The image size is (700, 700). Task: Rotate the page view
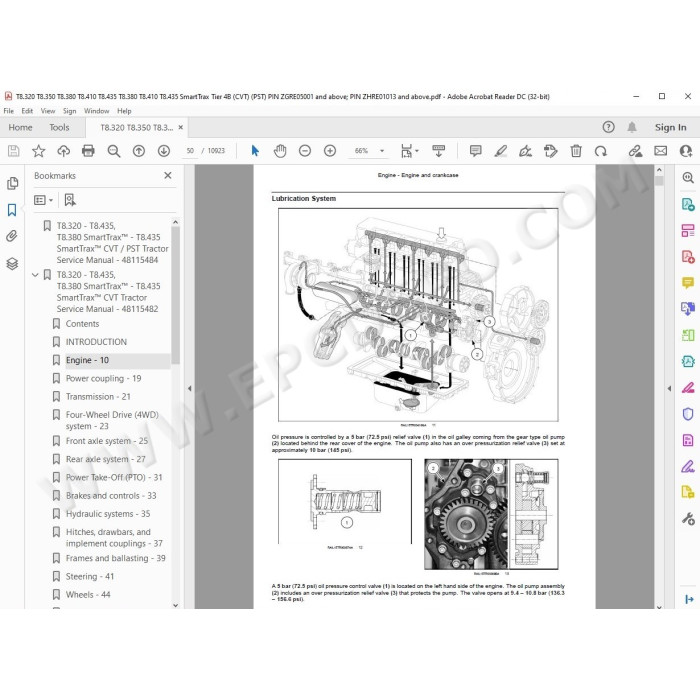600,151
